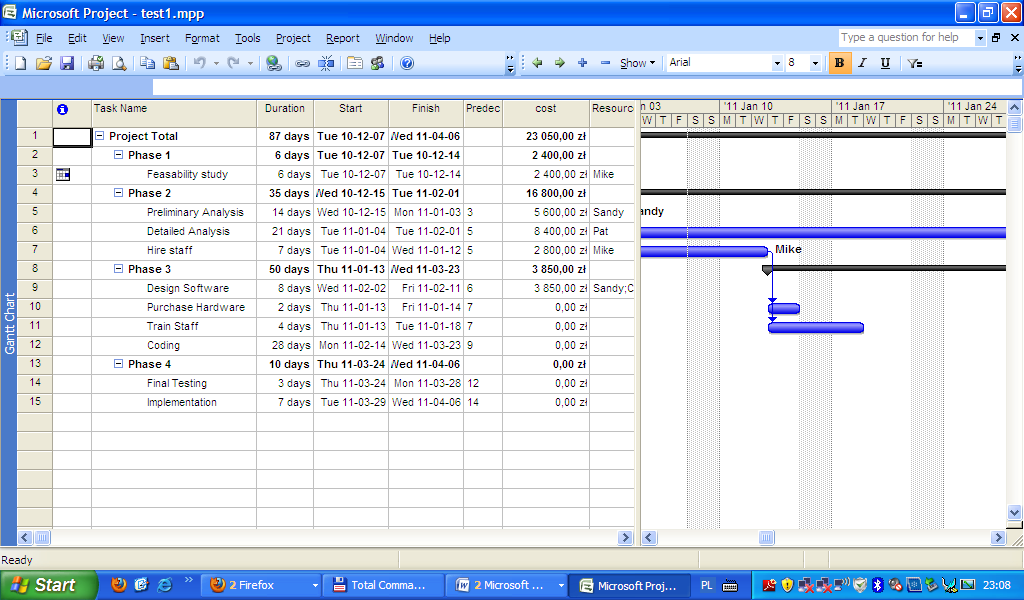Click the 23 050,00 zł cost cell
Image resolution: width=1024 pixels, height=600 pixels.
[x=546, y=136]
